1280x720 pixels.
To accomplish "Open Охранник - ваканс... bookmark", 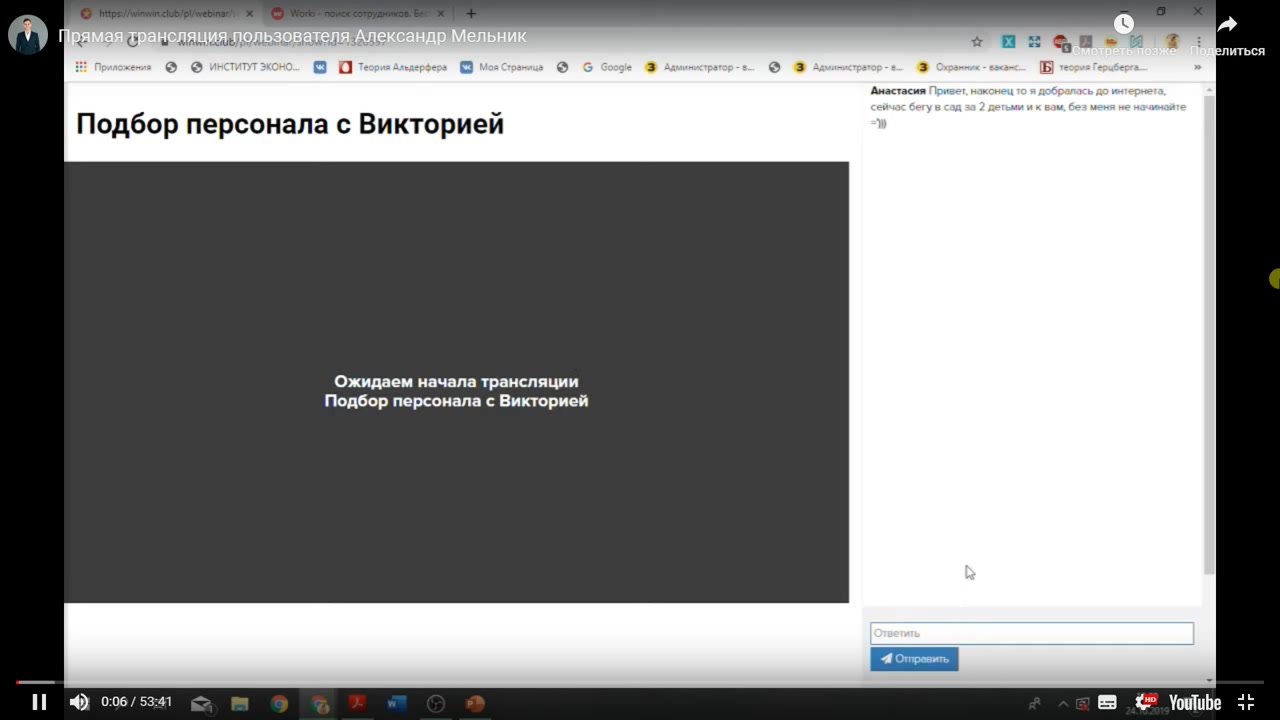I will click(x=972, y=67).
